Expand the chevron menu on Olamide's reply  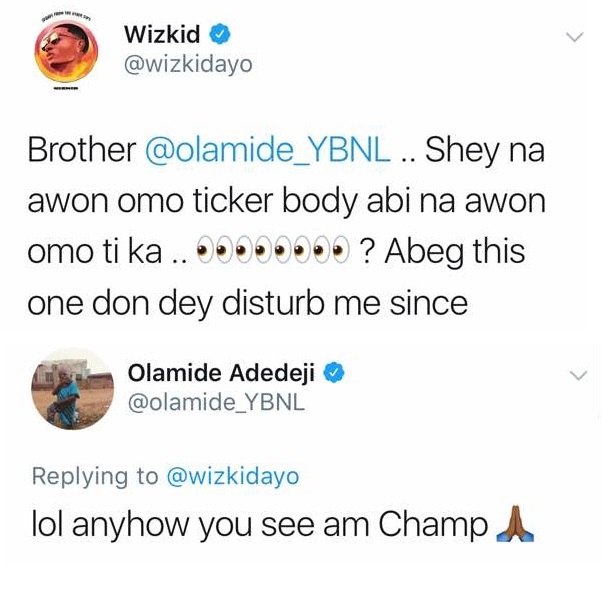click(579, 375)
